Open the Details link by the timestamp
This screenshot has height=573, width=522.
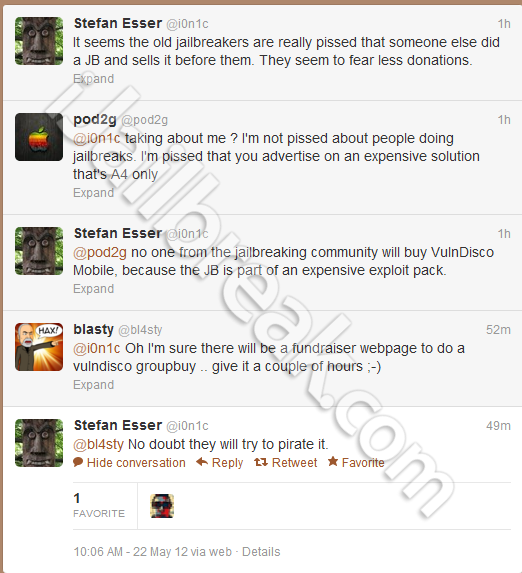(261, 551)
